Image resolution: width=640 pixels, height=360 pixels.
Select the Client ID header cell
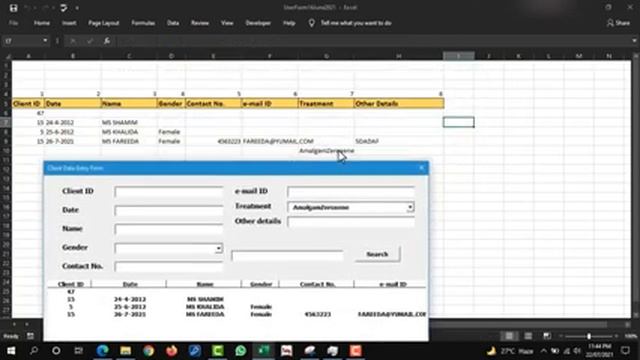pyautogui.click(x=28, y=104)
